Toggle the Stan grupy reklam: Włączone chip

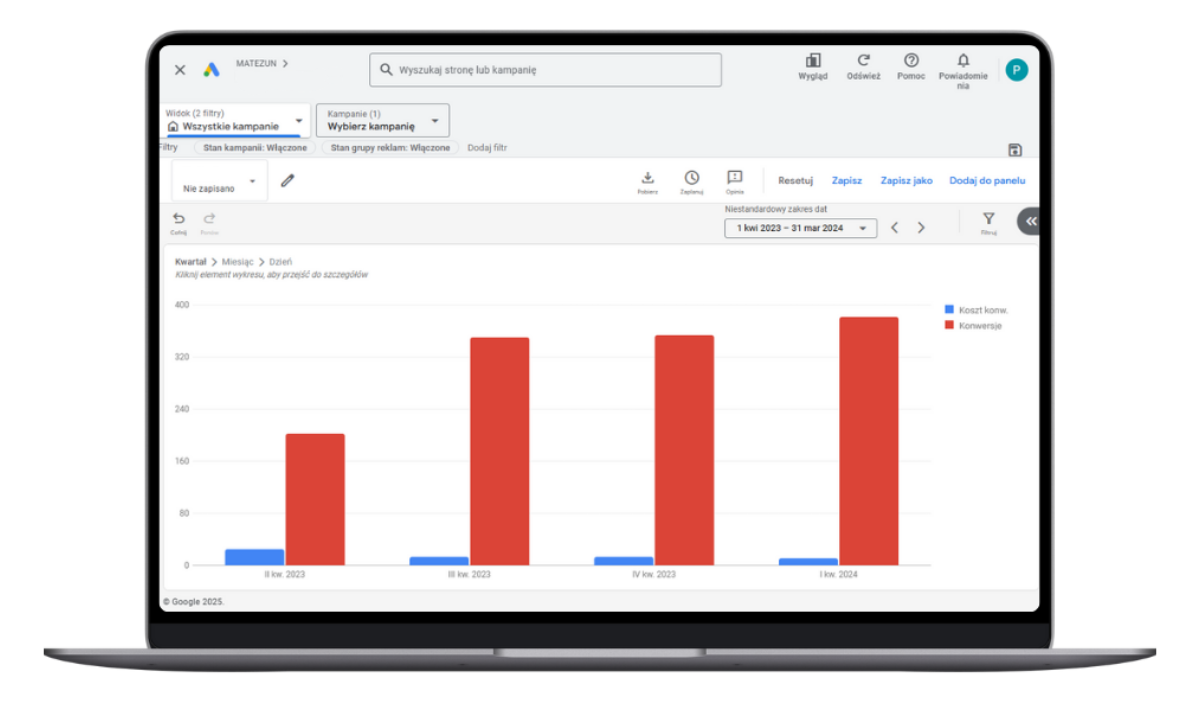pos(390,147)
